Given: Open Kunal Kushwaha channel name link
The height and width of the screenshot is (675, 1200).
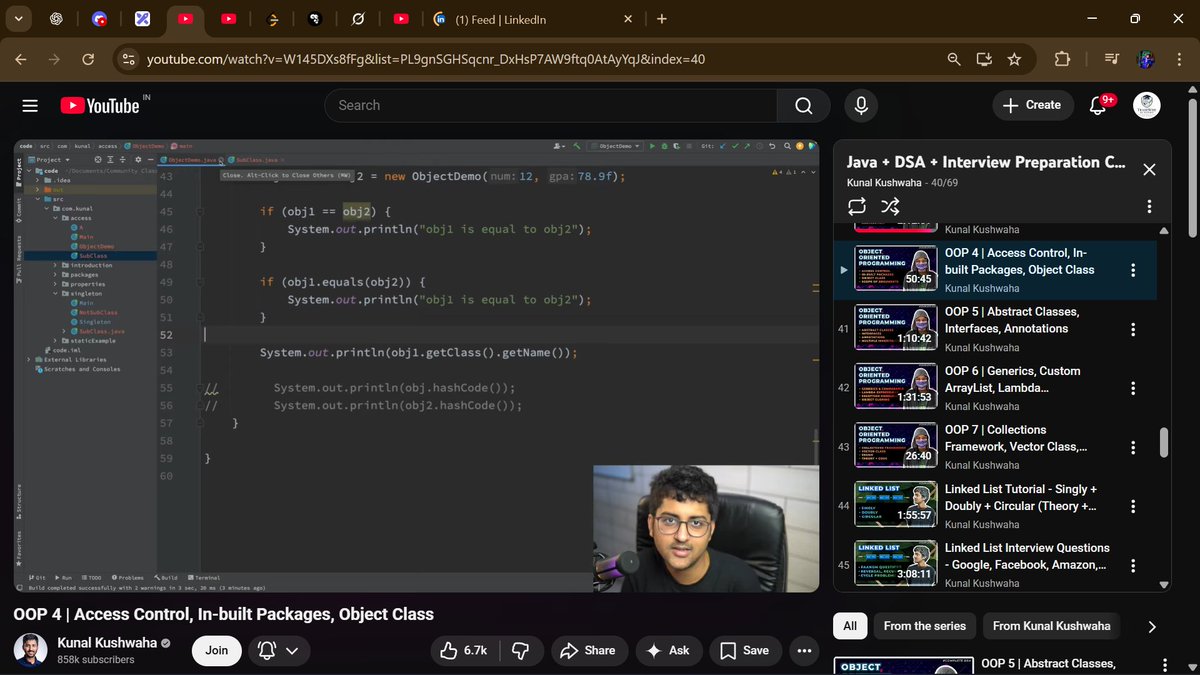Looking at the screenshot, I should 105,643.
